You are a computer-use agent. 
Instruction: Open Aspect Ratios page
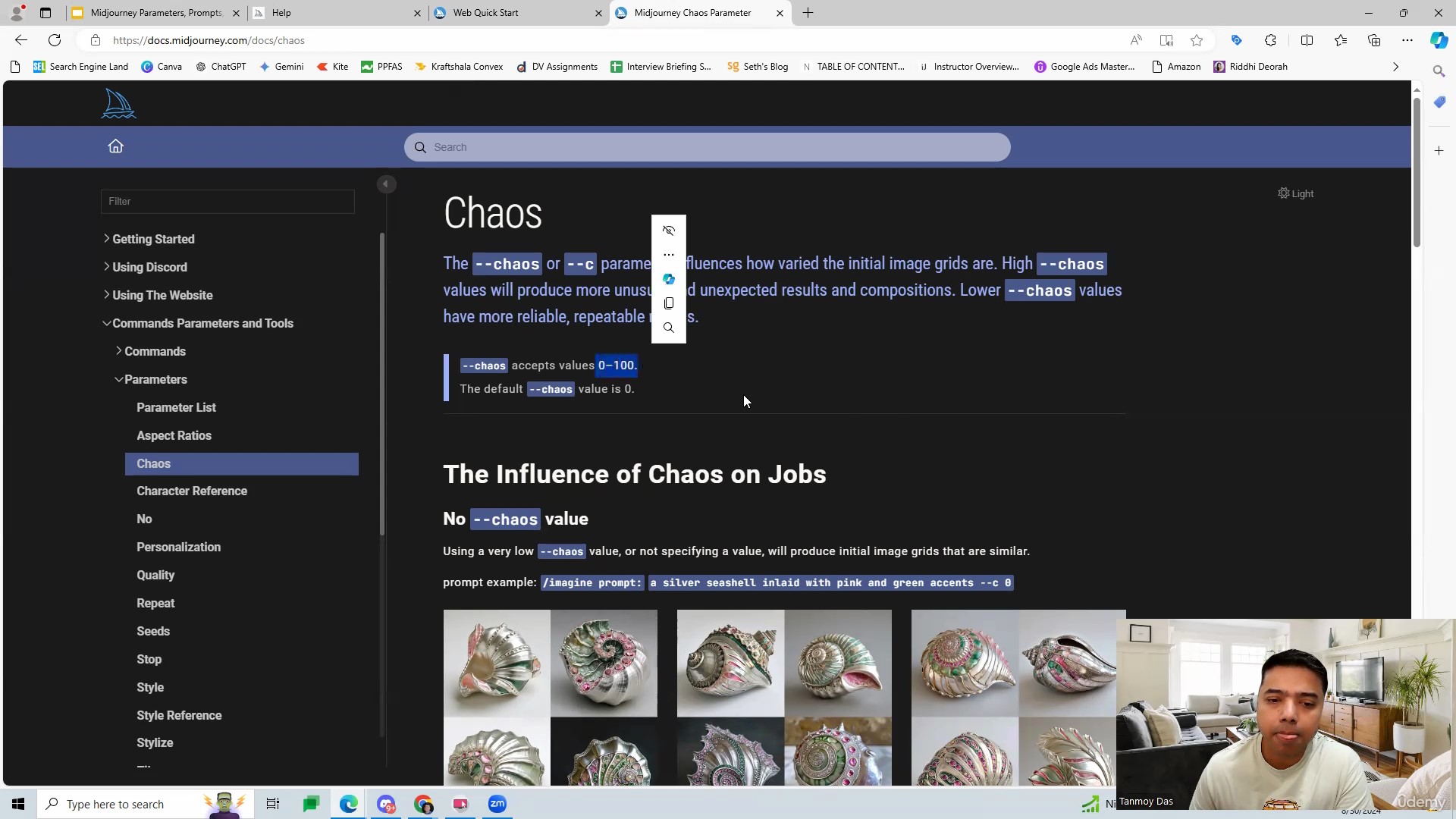(x=174, y=435)
